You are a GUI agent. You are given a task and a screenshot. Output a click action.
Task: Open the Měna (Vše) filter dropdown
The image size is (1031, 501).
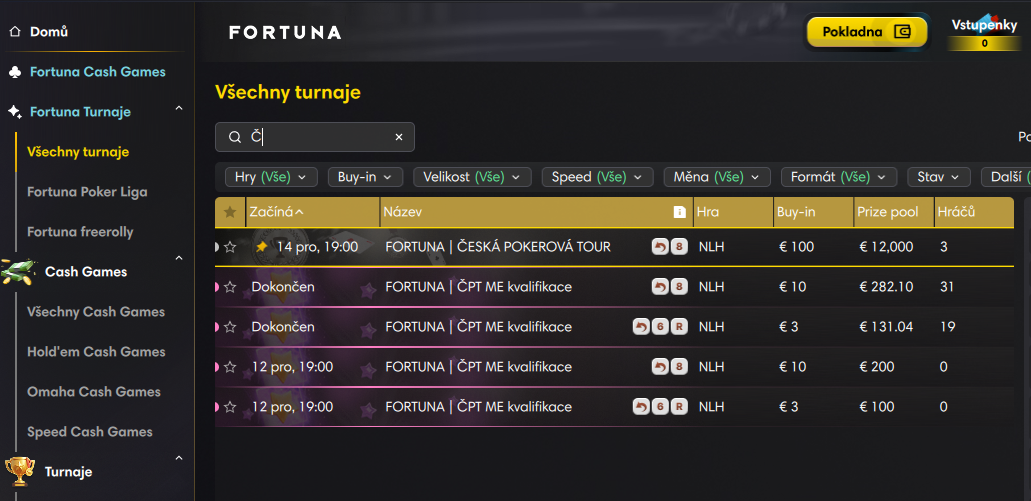[717, 177]
